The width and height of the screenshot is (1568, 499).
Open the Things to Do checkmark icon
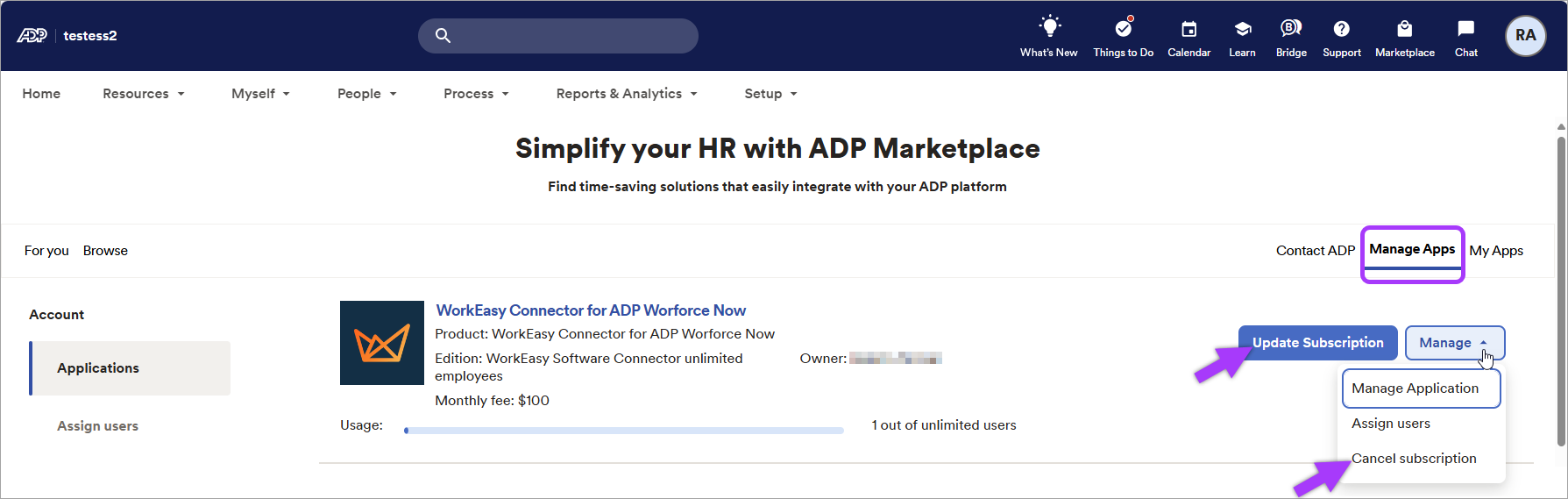[x=1124, y=27]
